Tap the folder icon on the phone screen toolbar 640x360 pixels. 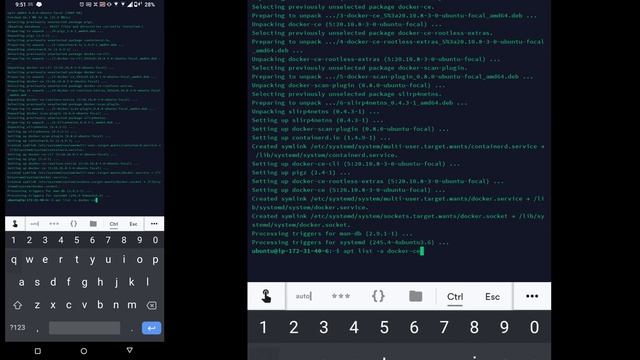pyautogui.click(x=93, y=224)
